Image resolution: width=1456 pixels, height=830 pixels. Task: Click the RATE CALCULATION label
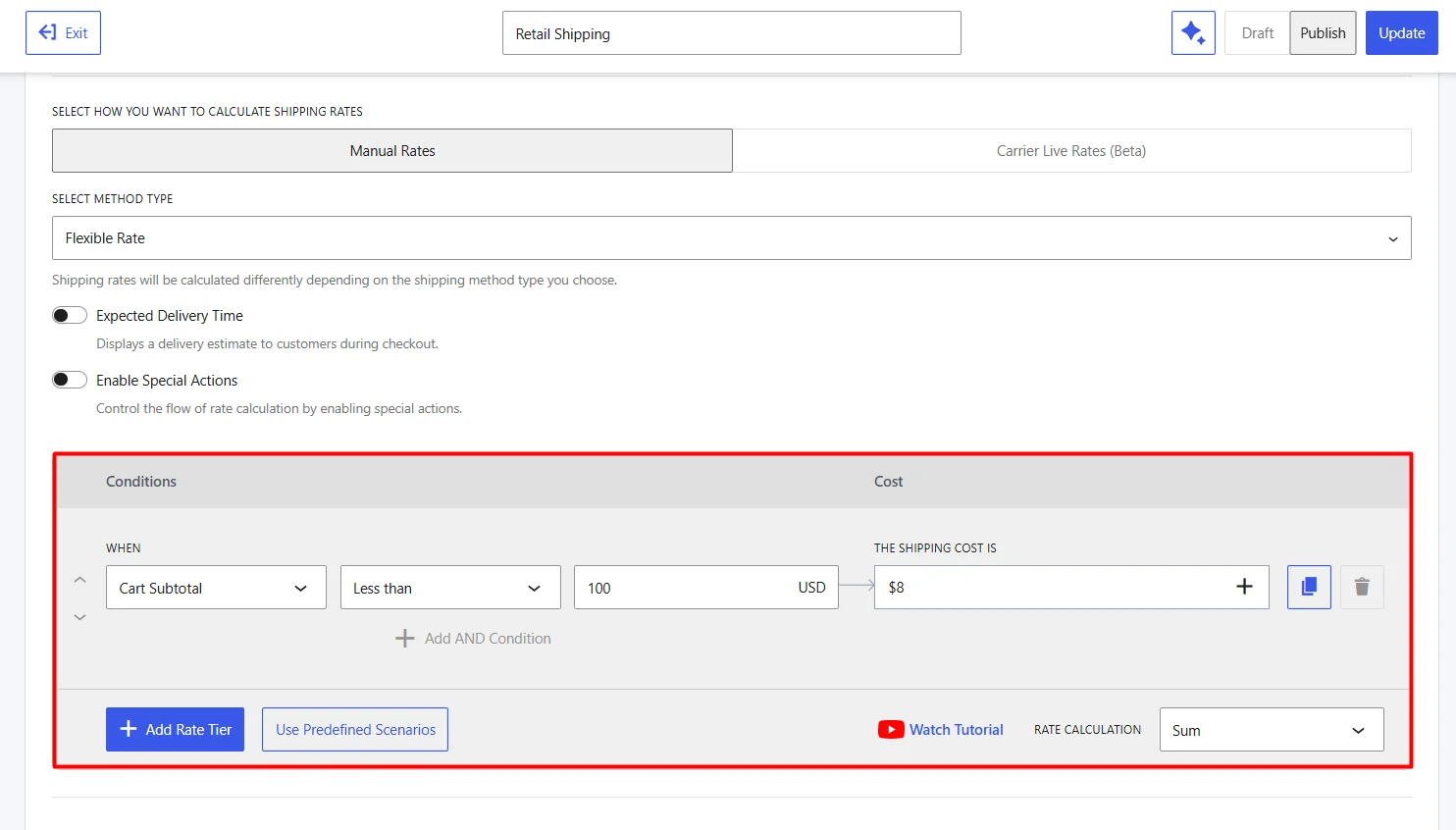1087,729
